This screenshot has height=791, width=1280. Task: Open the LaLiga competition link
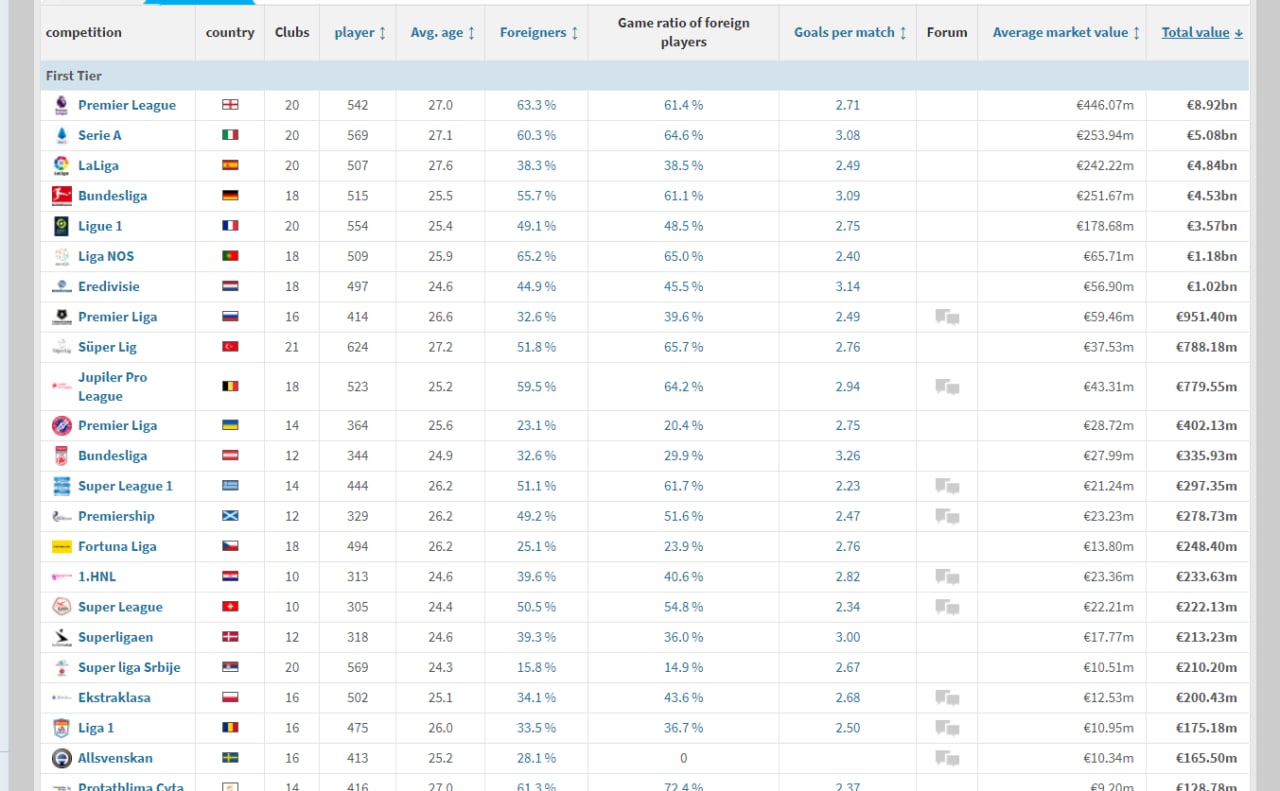(98, 165)
